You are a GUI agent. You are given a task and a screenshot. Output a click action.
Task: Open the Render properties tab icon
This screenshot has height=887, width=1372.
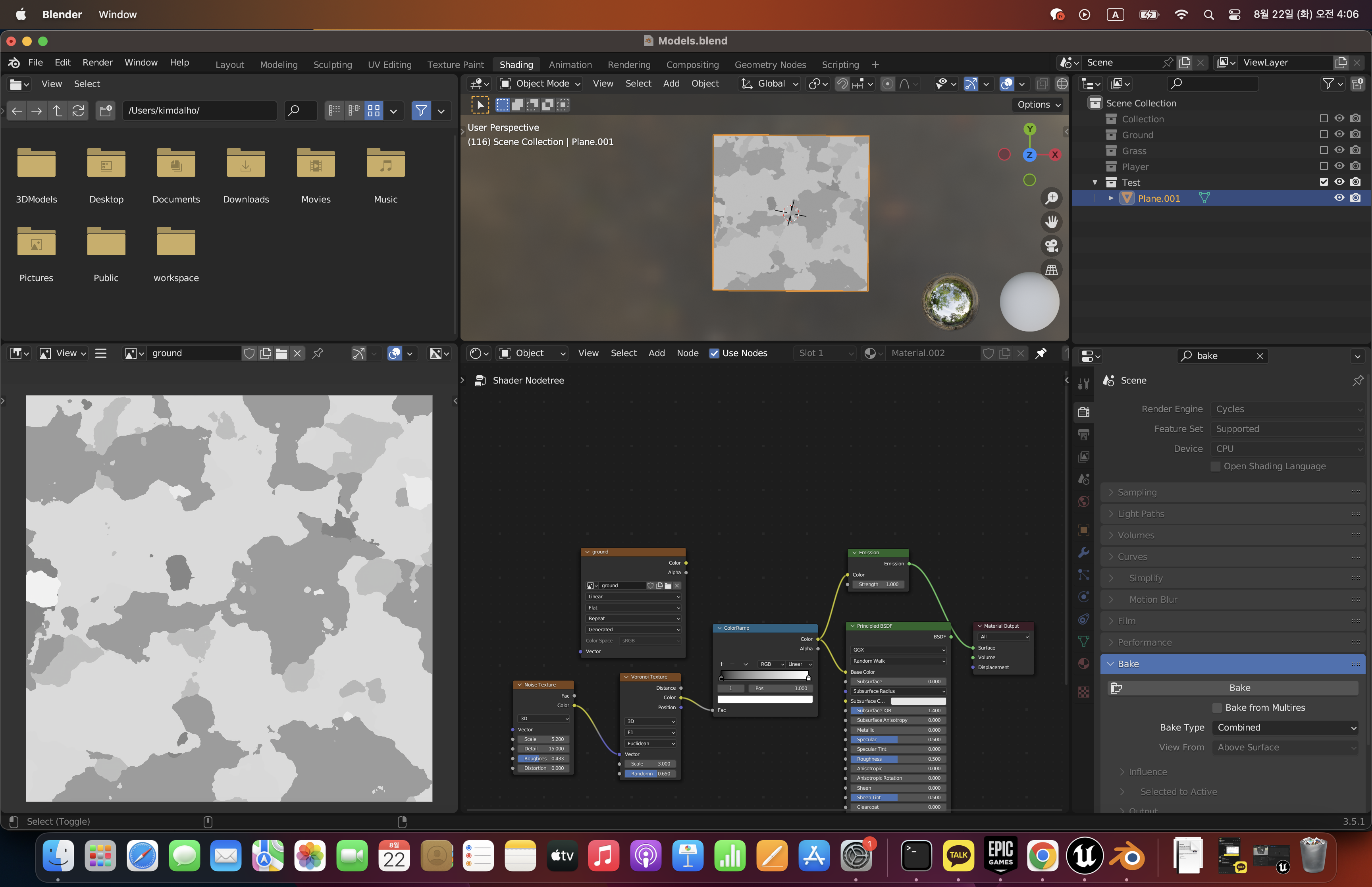click(x=1083, y=412)
